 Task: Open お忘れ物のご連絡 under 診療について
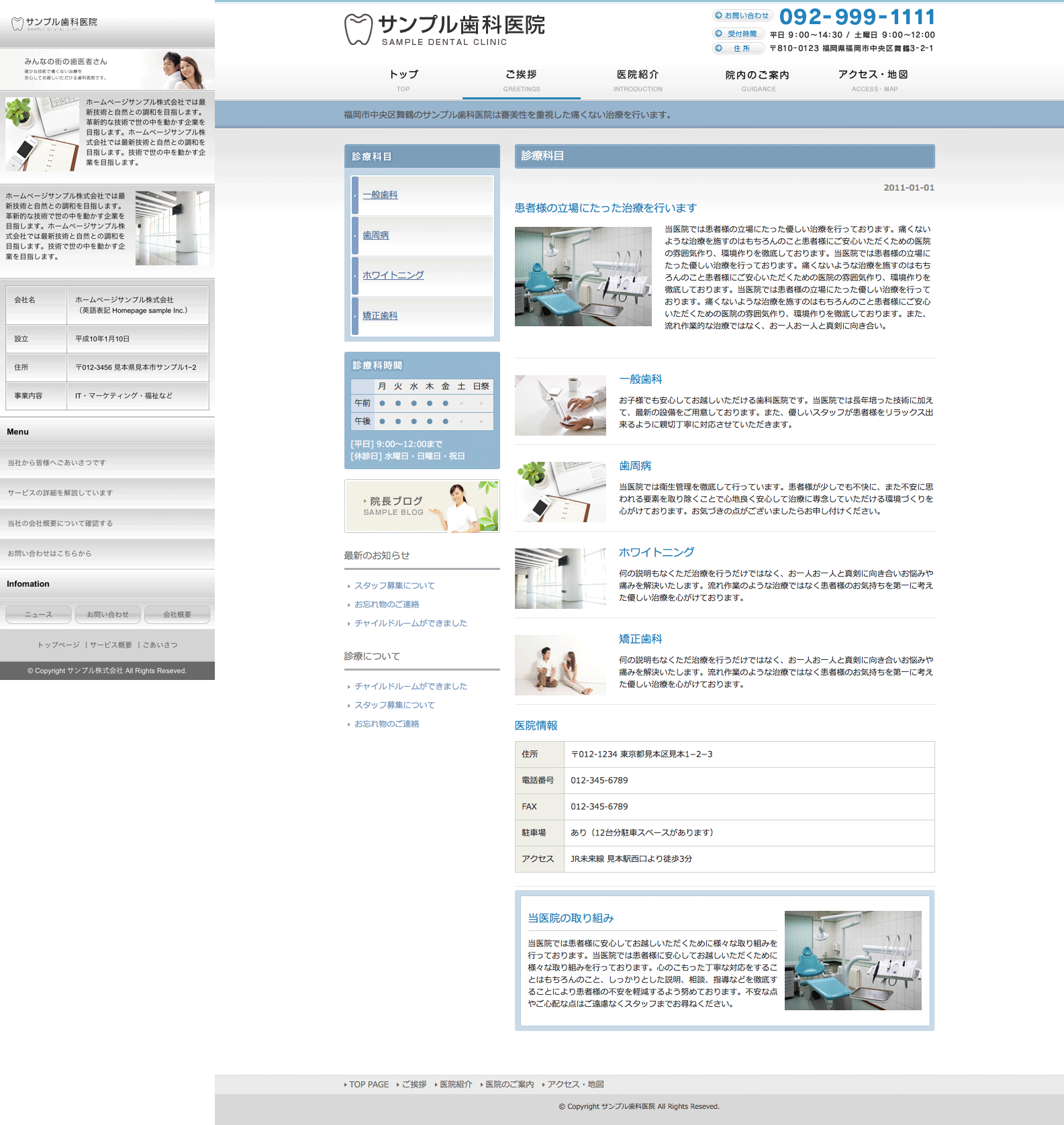coord(387,724)
